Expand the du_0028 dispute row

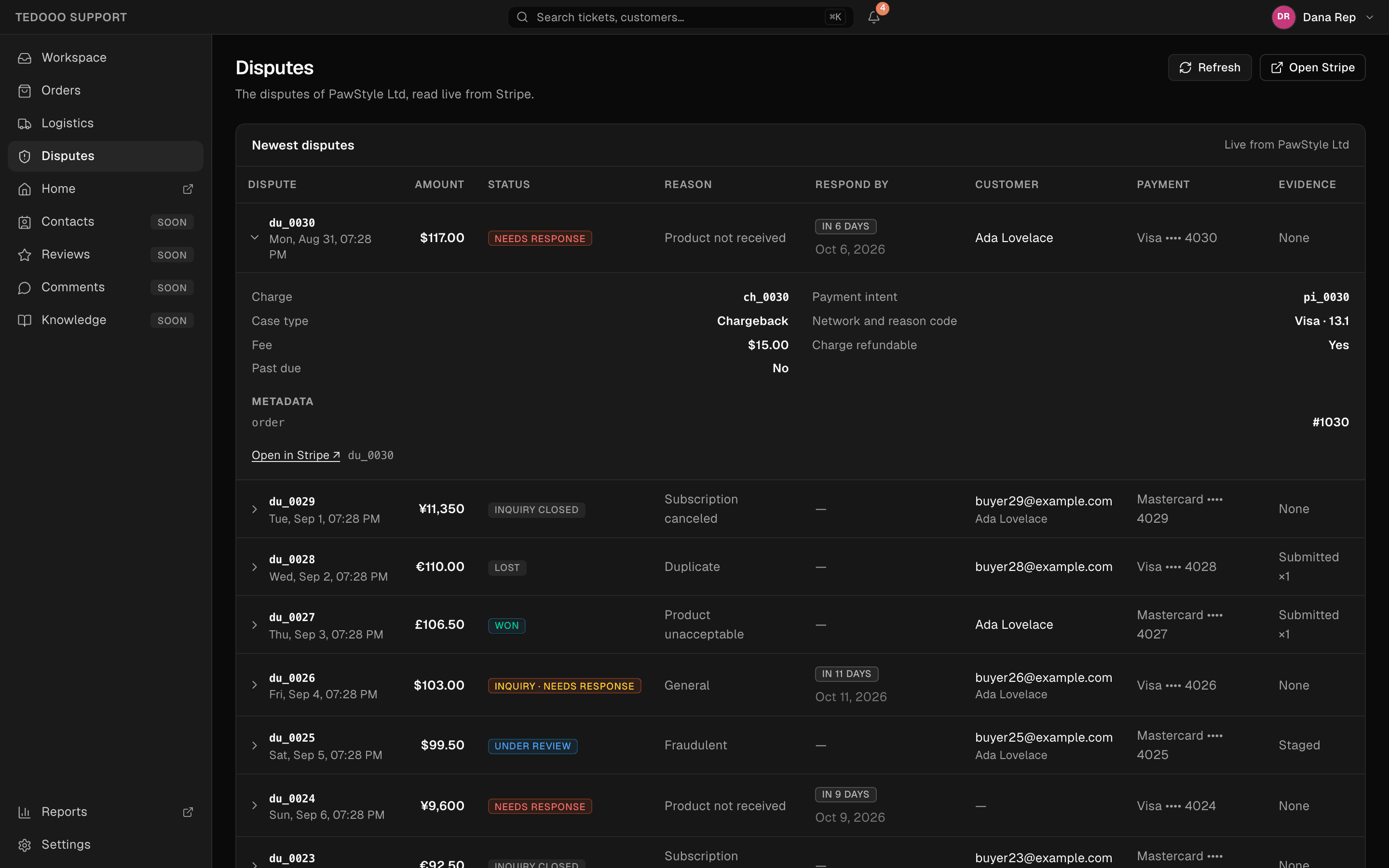point(255,567)
